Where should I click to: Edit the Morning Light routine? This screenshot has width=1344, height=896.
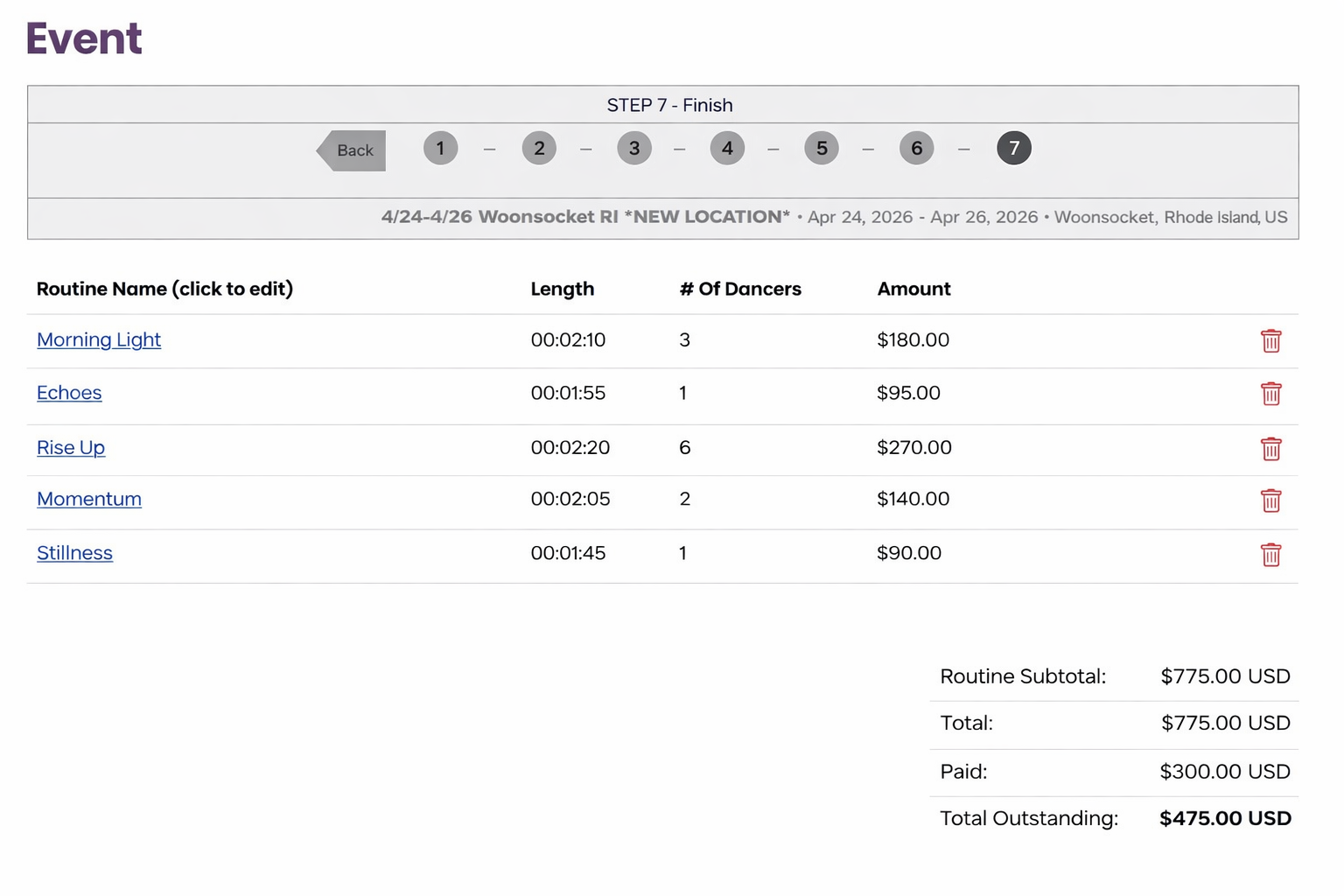tap(99, 339)
